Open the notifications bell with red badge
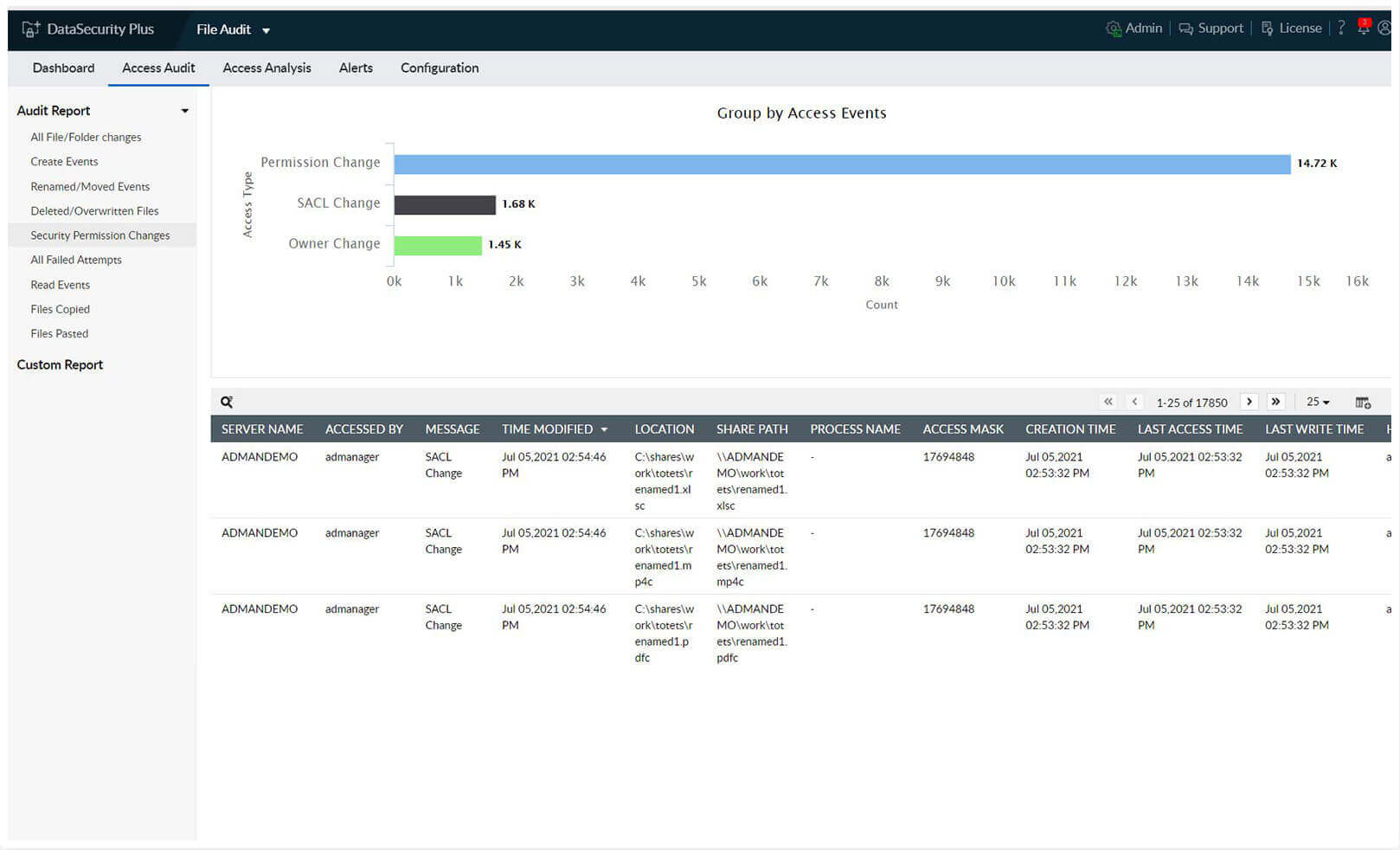 tap(1363, 28)
